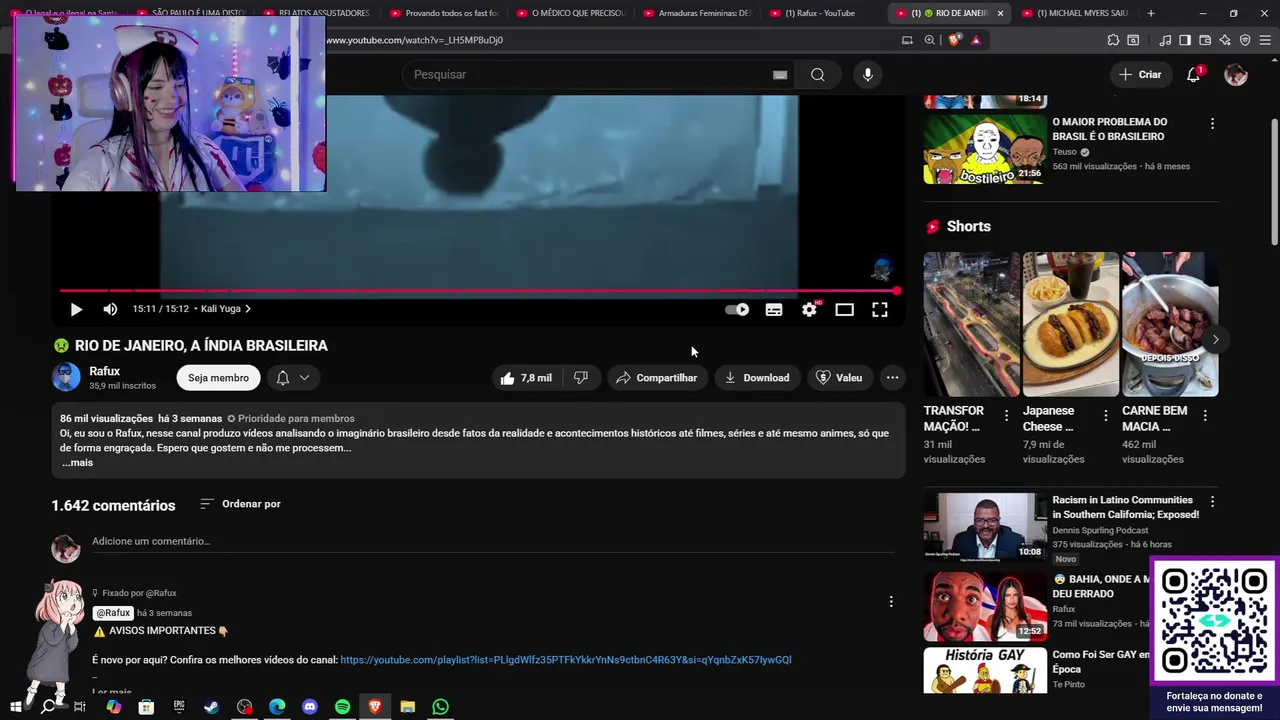Click the Valeu super thanks button
This screenshot has height=720, width=1280.
click(838, 377)
